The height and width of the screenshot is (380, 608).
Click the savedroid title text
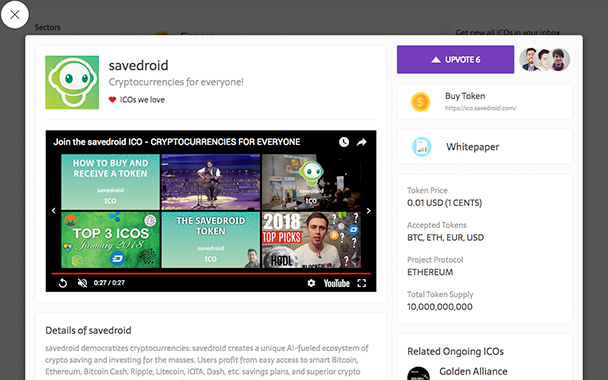pos(138,65)
